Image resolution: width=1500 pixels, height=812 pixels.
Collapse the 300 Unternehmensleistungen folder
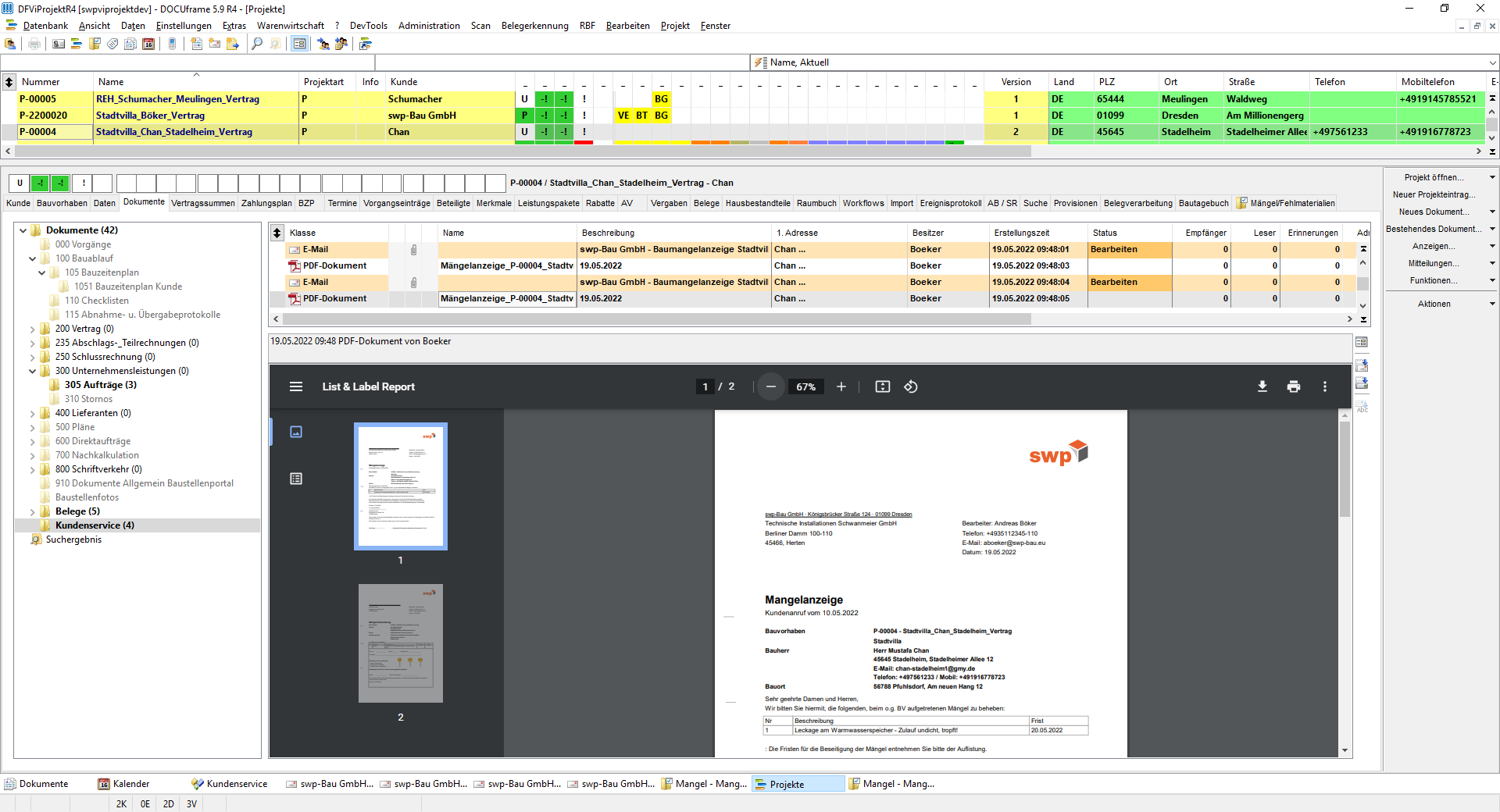(33, 372)
